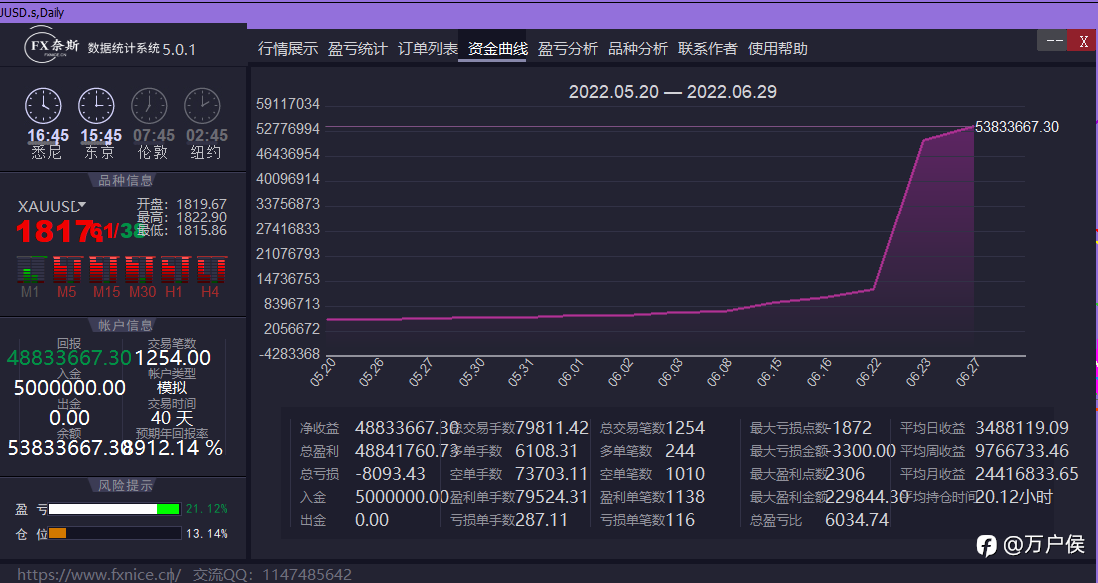Click the 13.14% position percentage
This screenshot has height=583, width=1098.
(x=207, y=533)
